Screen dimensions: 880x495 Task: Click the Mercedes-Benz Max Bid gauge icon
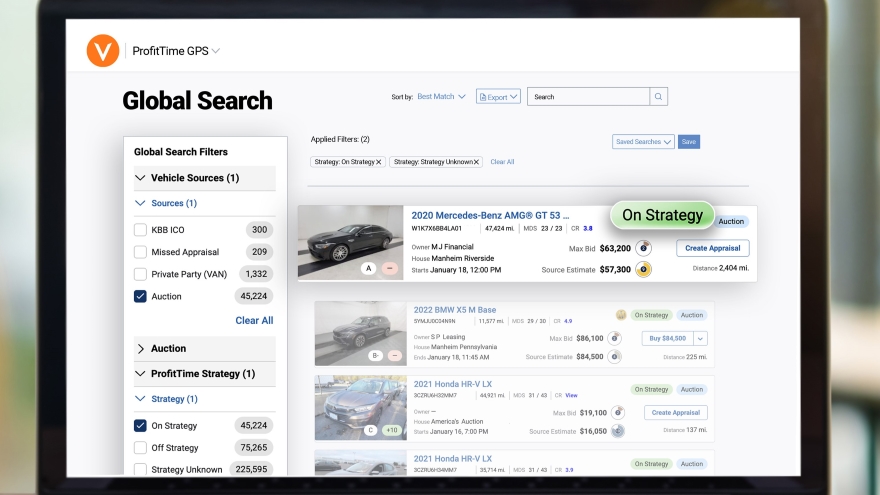tap(645, 248)
